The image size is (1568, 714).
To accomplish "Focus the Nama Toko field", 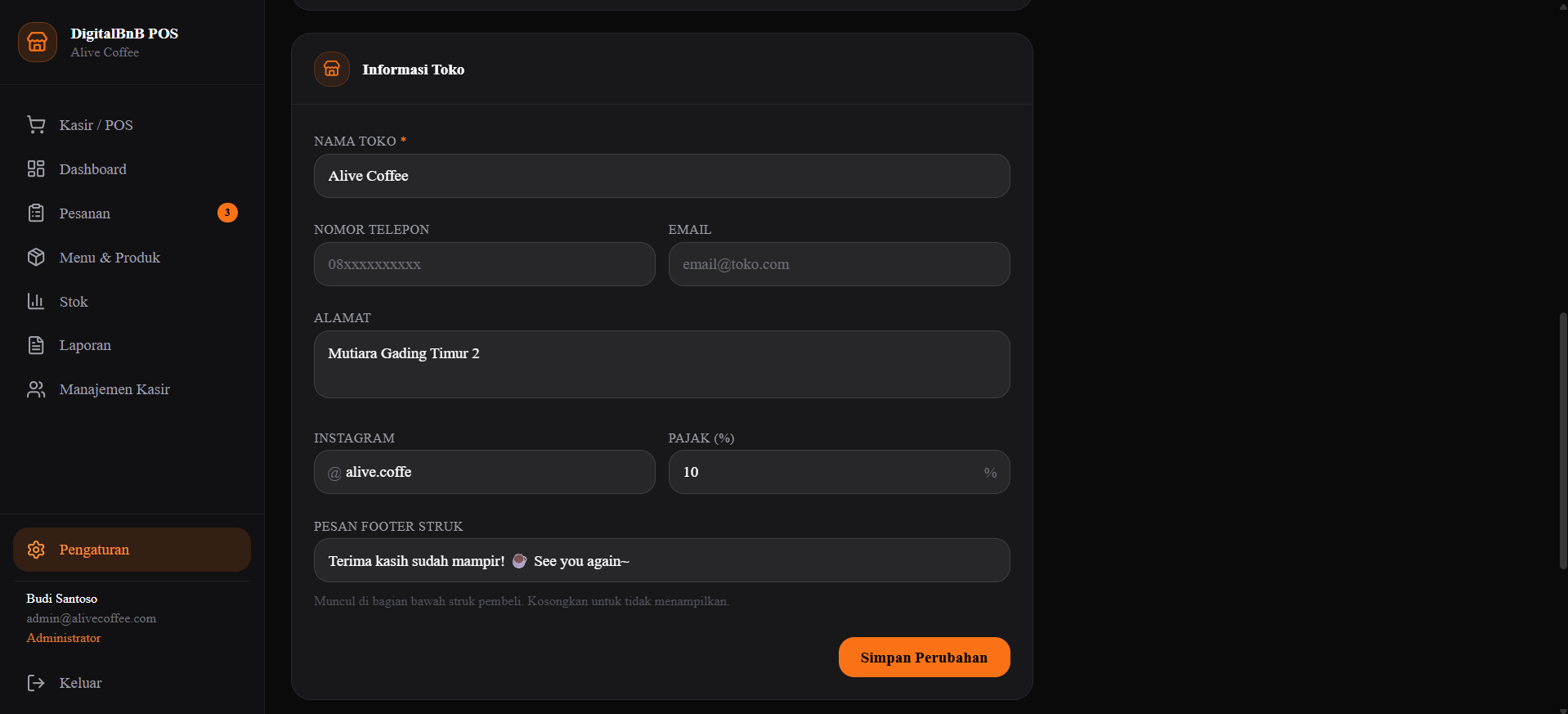I will [x=661, y=176].
